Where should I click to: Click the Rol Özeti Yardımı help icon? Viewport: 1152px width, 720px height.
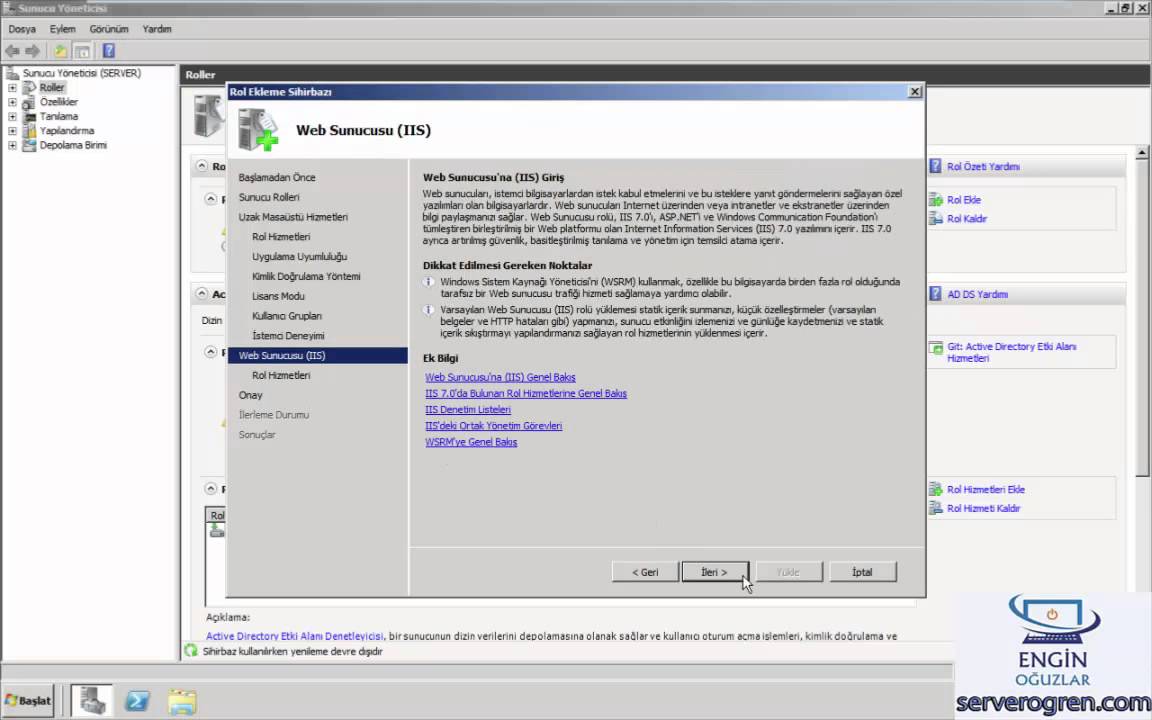click(935, 166)
